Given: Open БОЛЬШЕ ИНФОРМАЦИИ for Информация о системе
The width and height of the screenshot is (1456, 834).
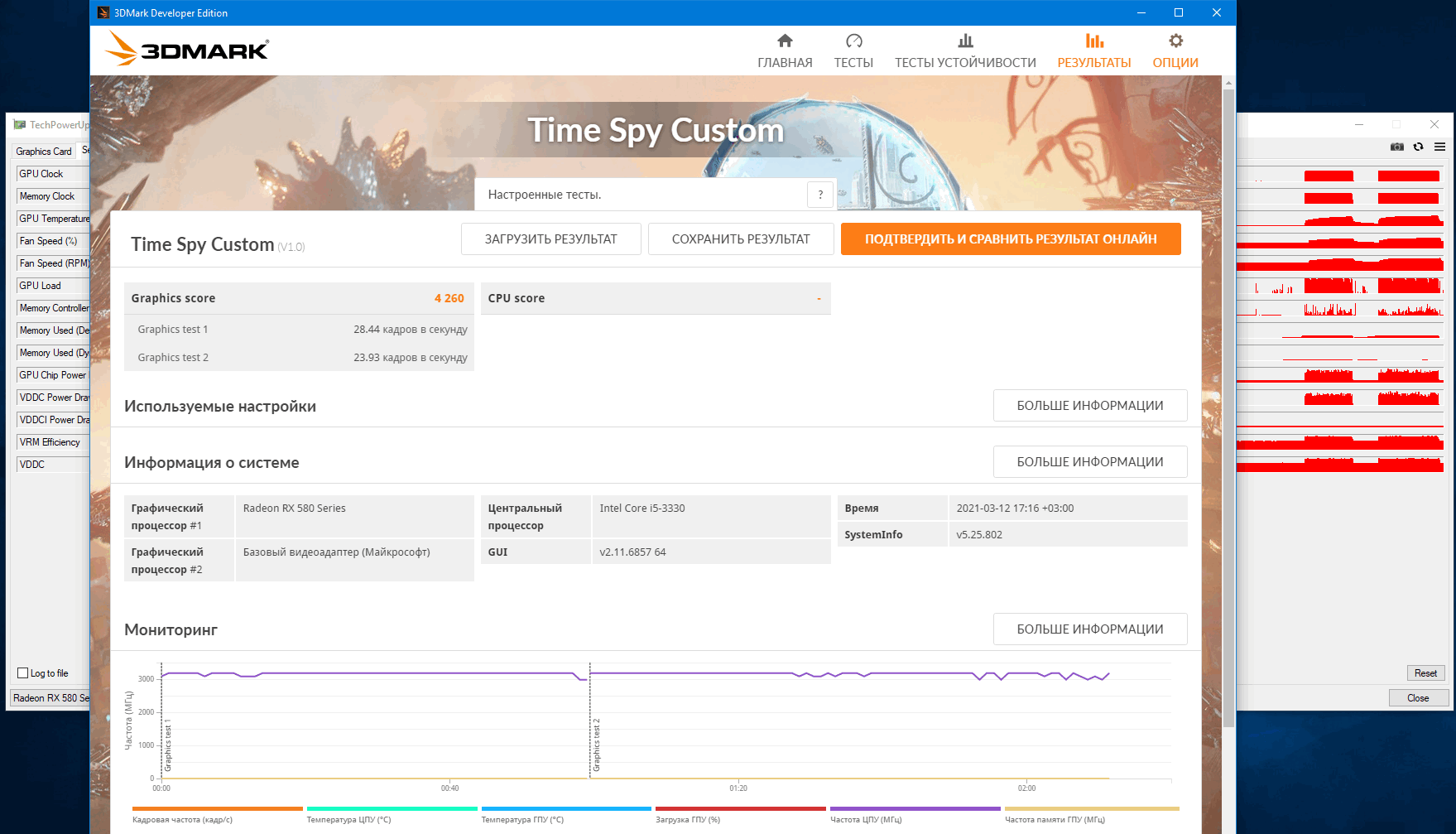Looking at the screenshot, I should (x=1090, y=462).
